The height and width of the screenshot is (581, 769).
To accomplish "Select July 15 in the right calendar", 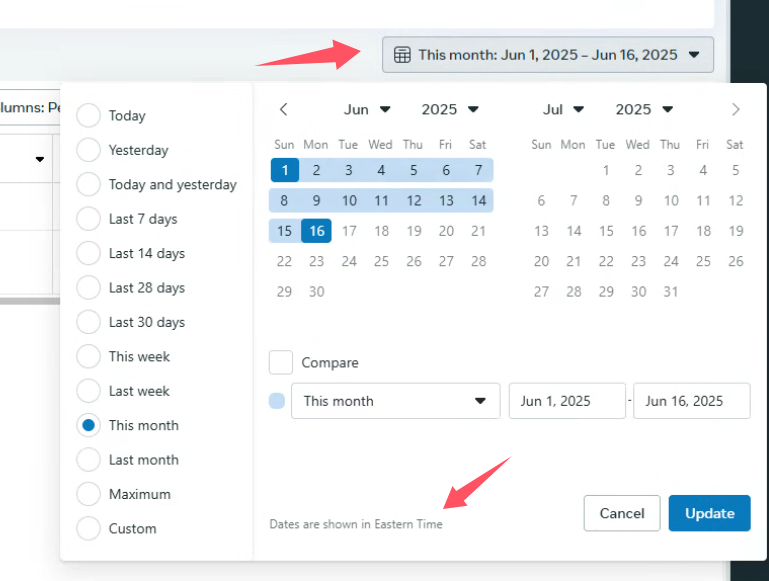I will (606, 231).
